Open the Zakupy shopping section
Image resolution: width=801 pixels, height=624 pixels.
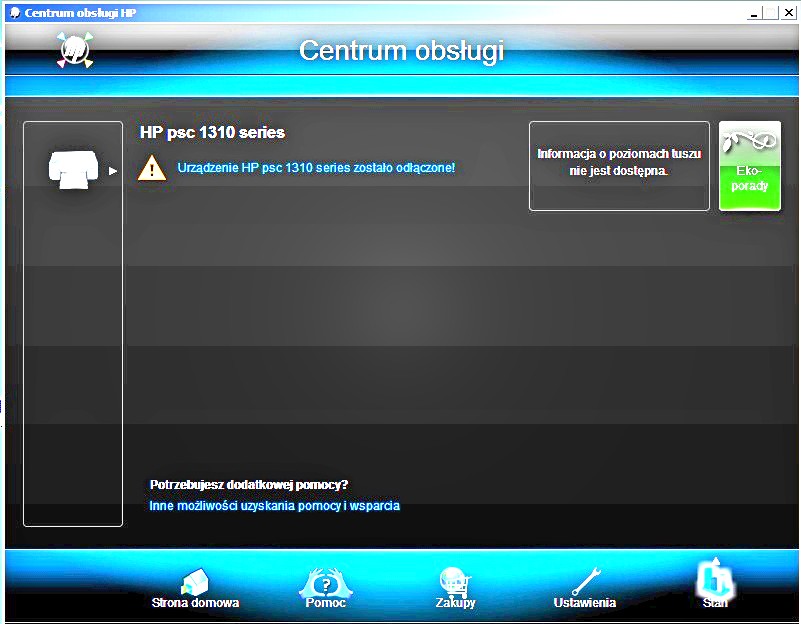point(456,589)
